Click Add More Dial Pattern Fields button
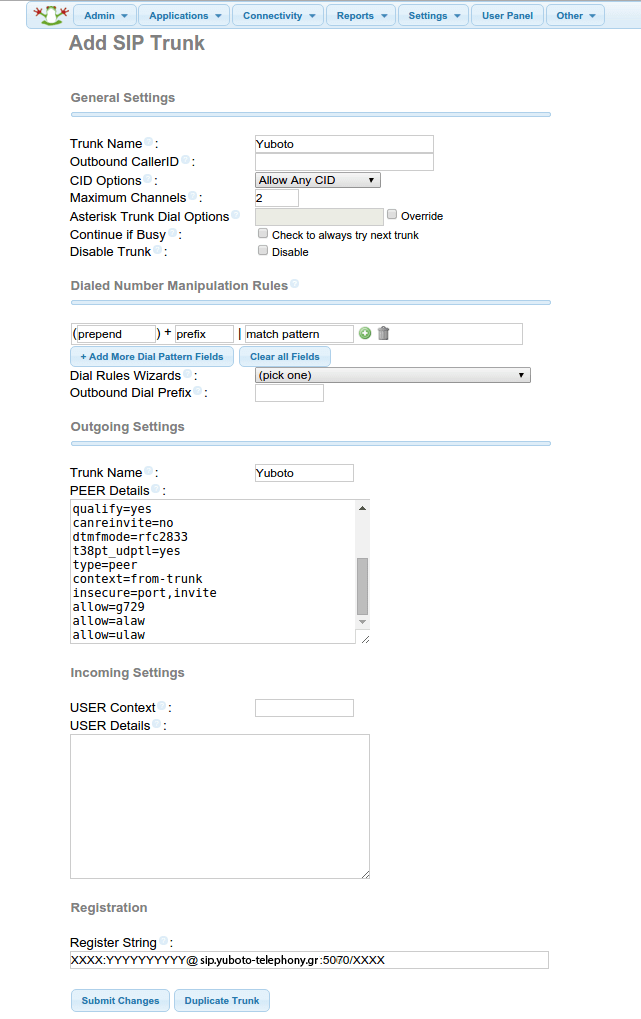The width and height of the screenshot is (641, 1019). pyautogui.click(x=151, y=357)
